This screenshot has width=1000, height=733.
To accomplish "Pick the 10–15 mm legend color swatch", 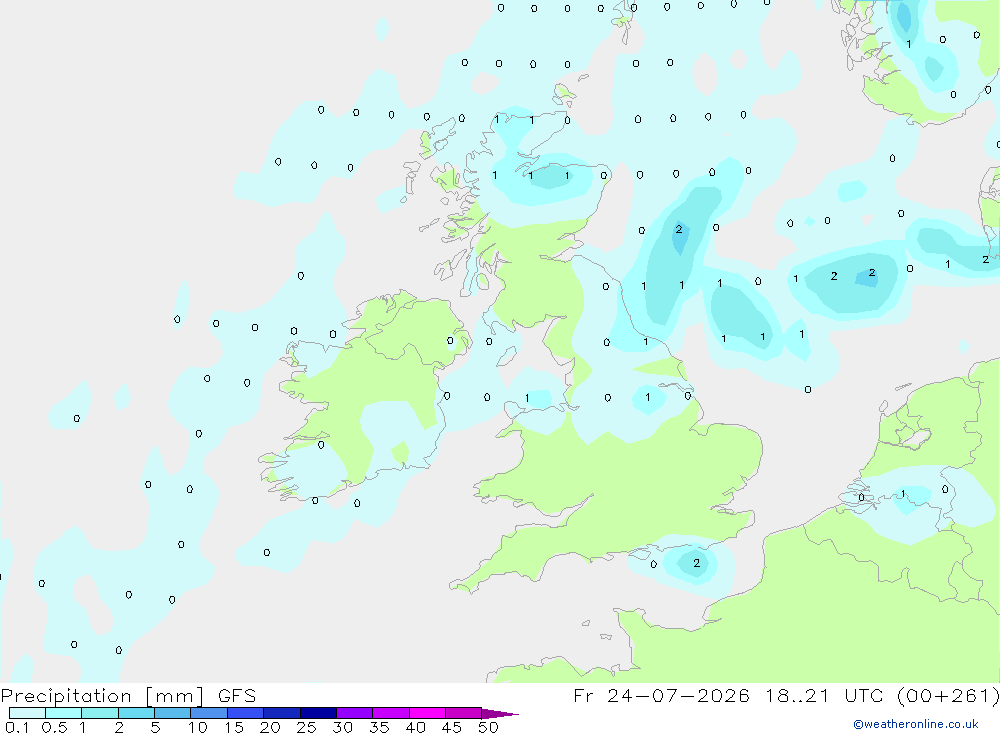I will tap(209, 713).
